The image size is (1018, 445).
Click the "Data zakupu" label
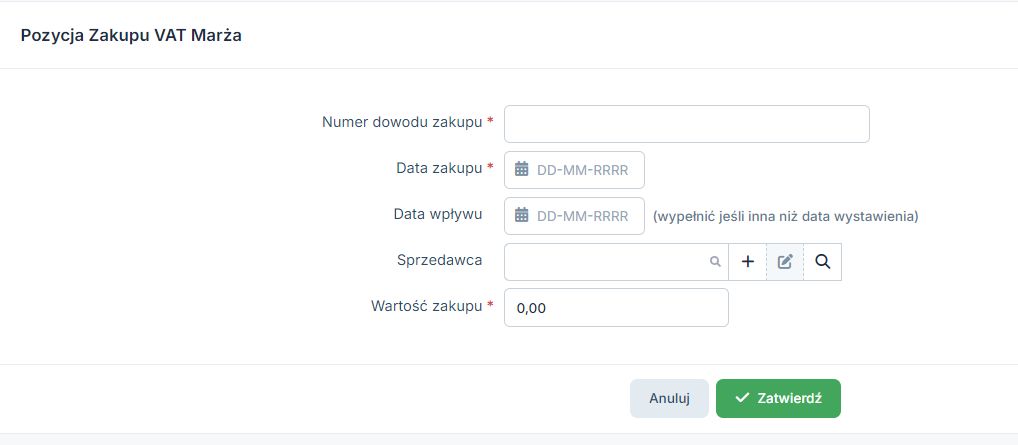click(x=439, y=168)
